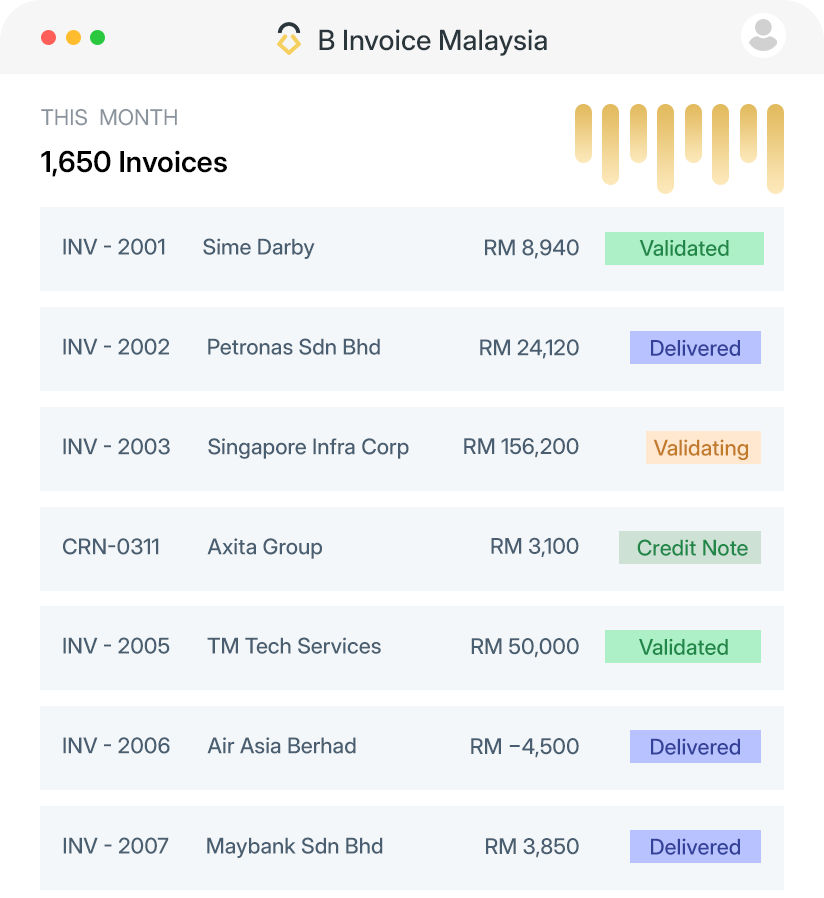Select credit note CRN-0311

[x=111, y=547]
